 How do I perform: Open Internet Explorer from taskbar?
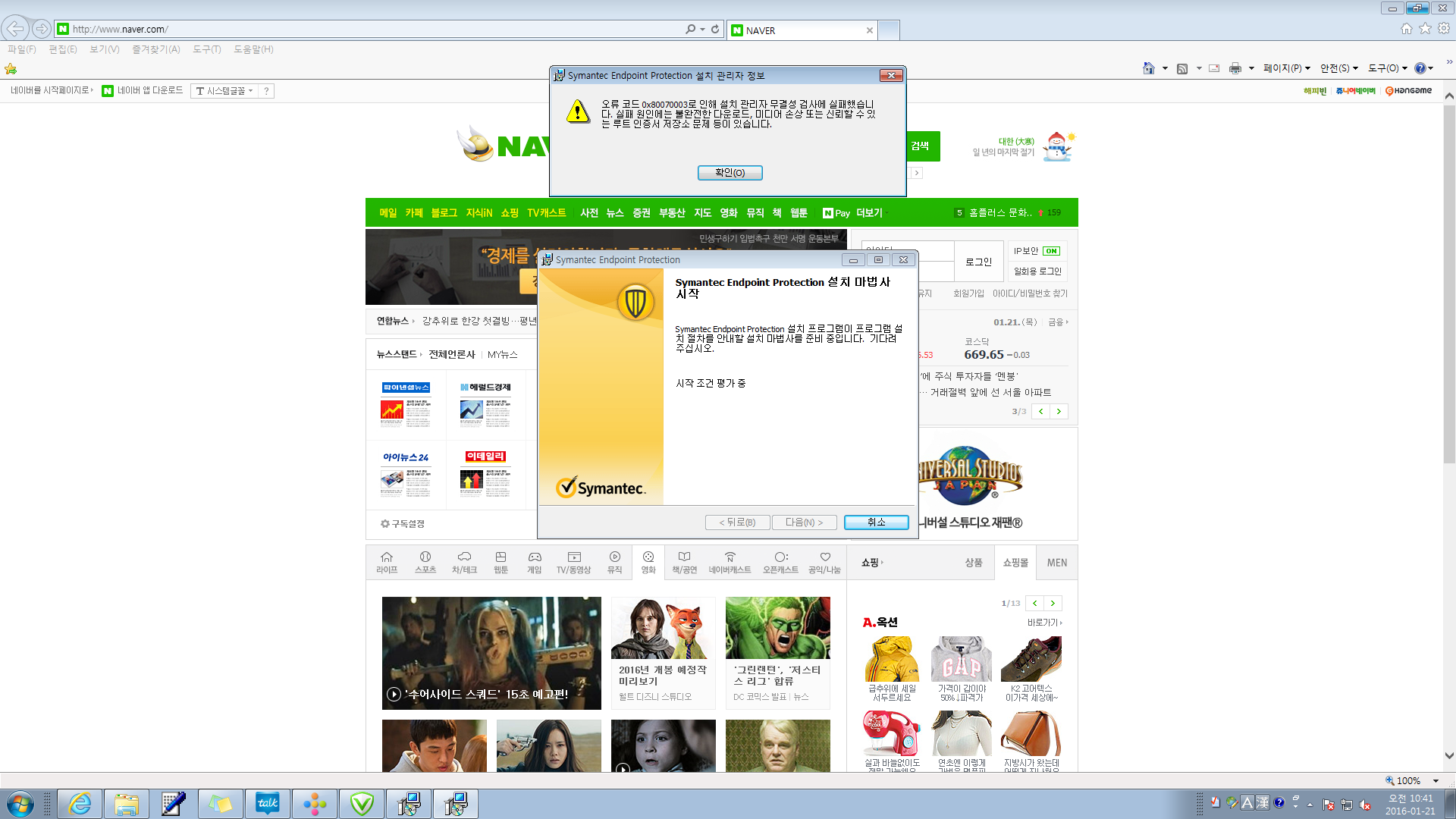[x=80, y=804]
